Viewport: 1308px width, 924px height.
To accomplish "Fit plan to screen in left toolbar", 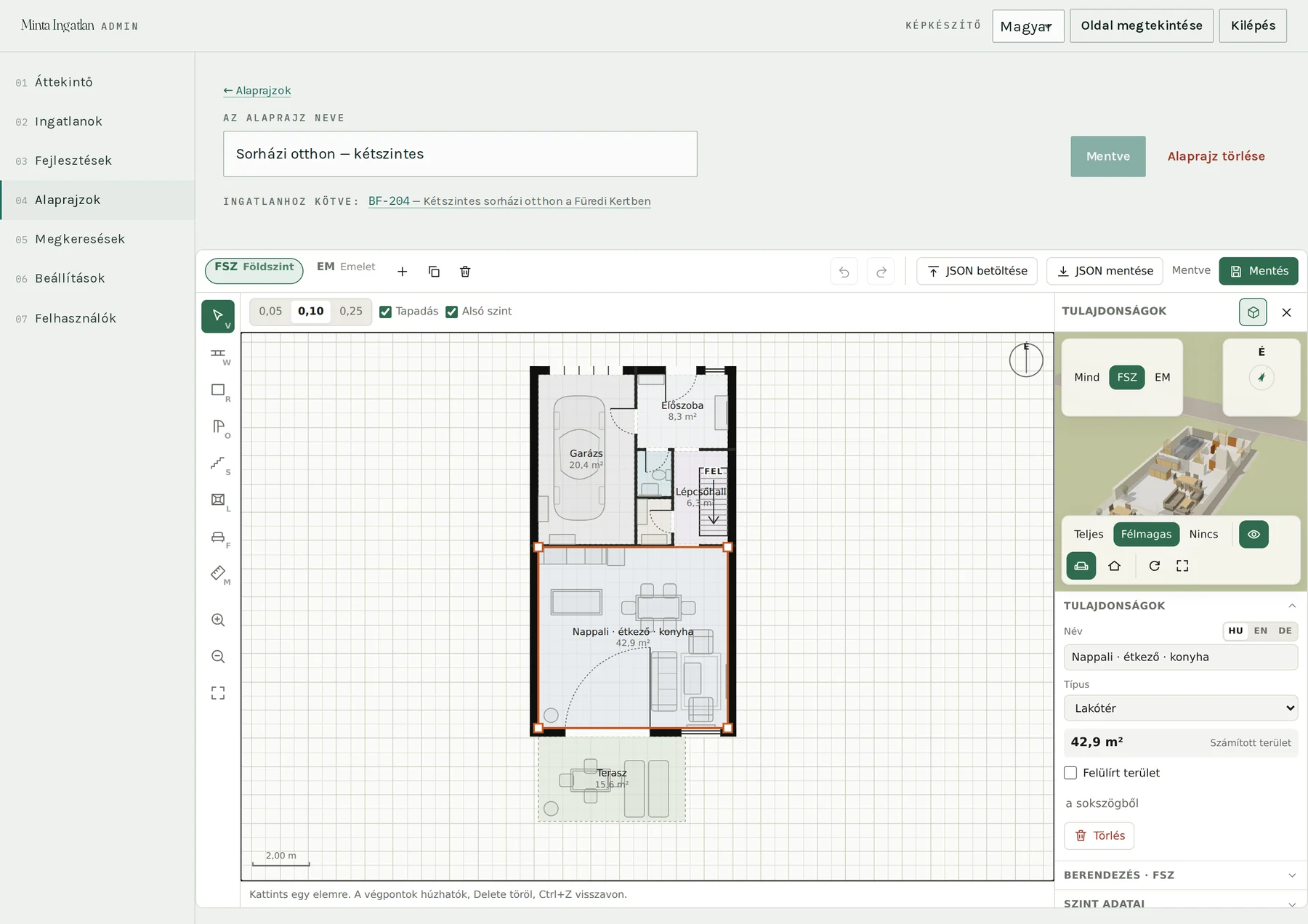I will tap(218, 693).
